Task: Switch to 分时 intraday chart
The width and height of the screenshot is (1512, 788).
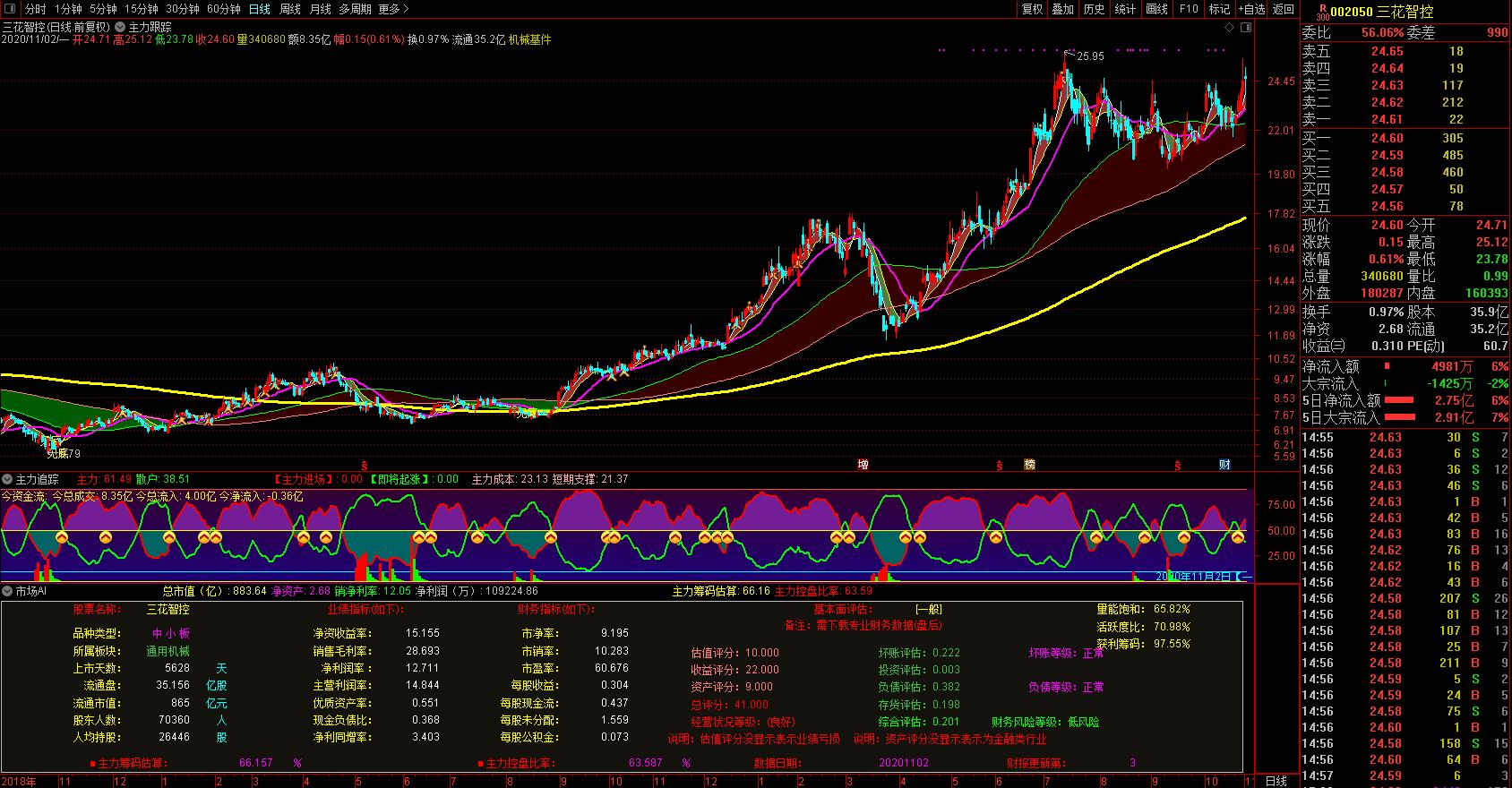Action: coord(36,9)
